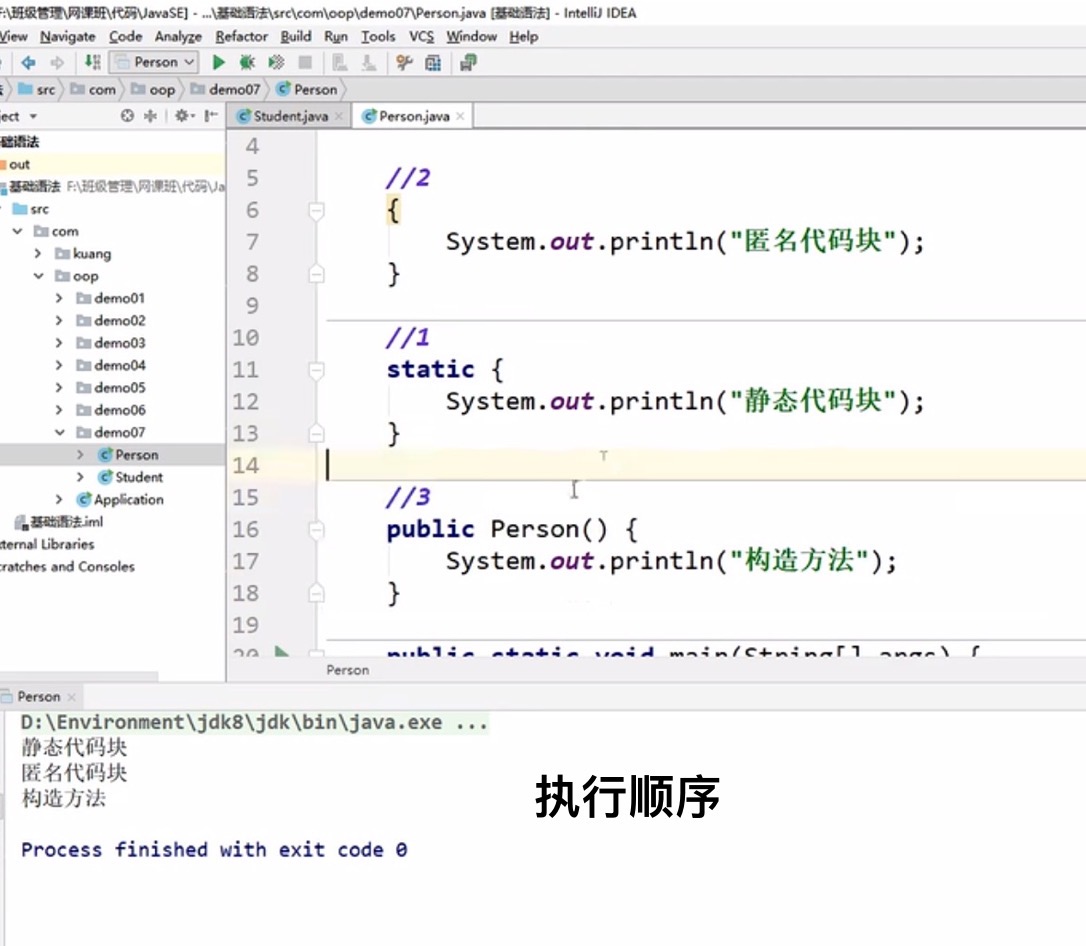
Task: Fold the static block at line 11
Action: [317, 370]
